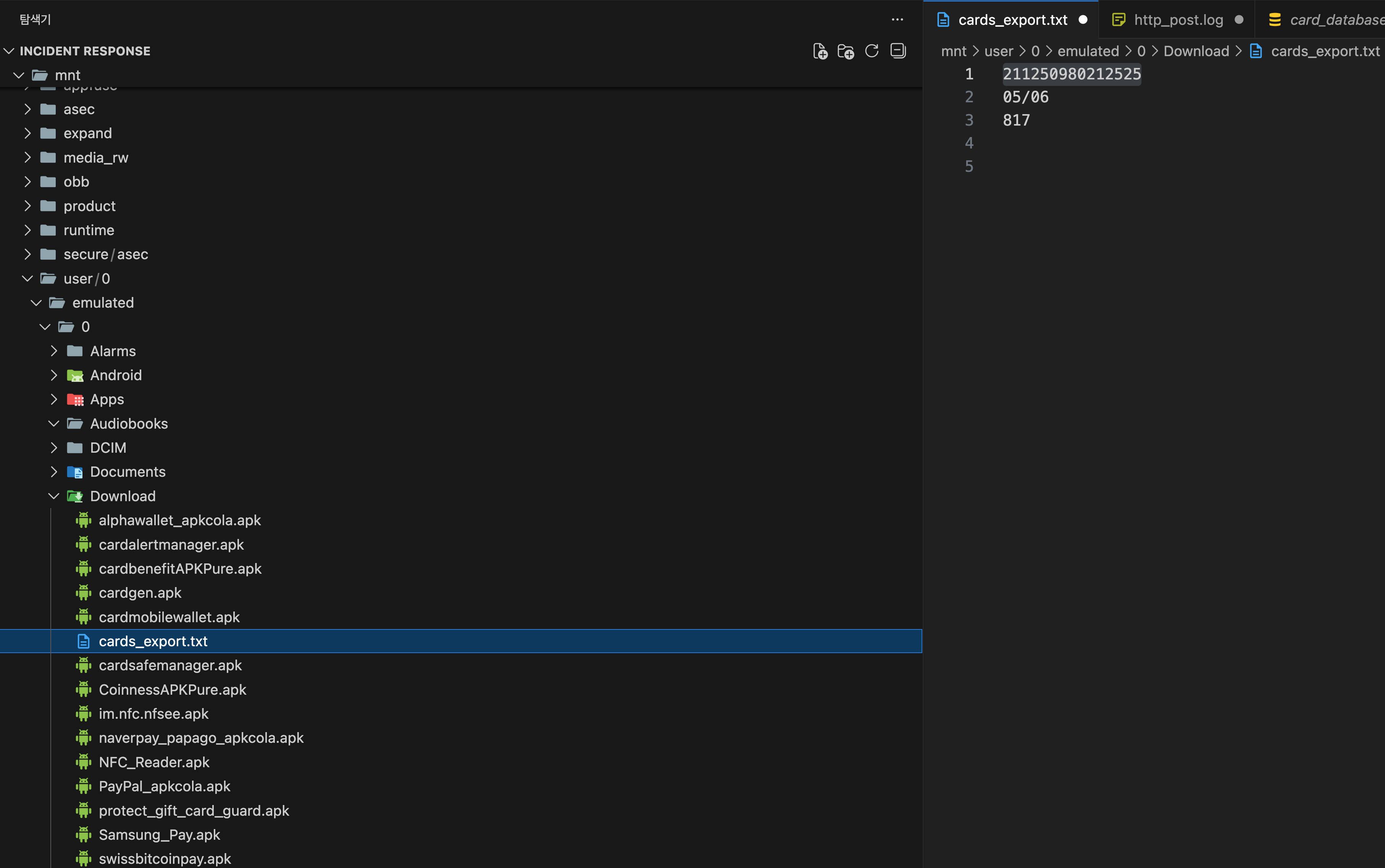Screen dimensions: 1385x868
Task: Open the explorer more actions ellipsis
Action: pyautogui.click(x=897, y=19)
